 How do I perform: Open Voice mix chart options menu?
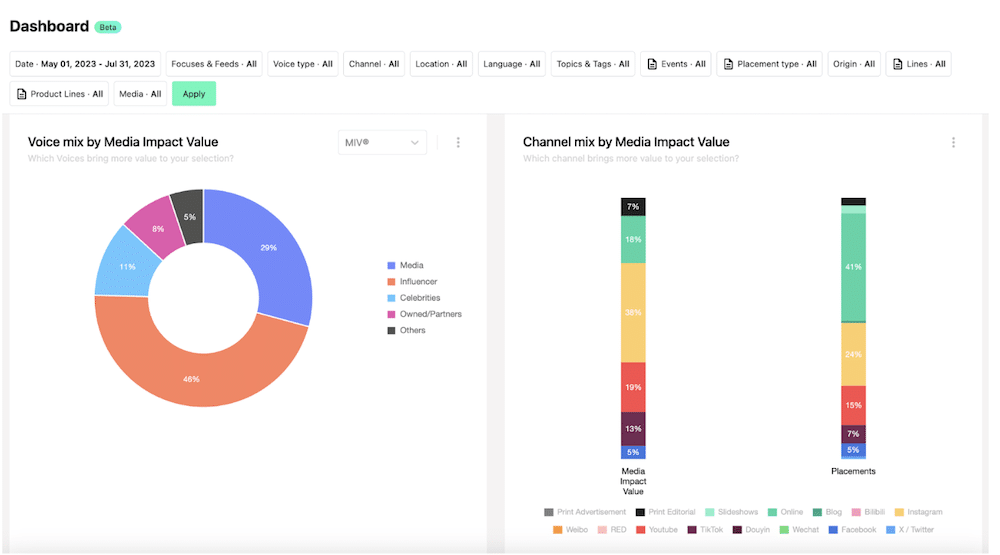[x=458, y=142]
